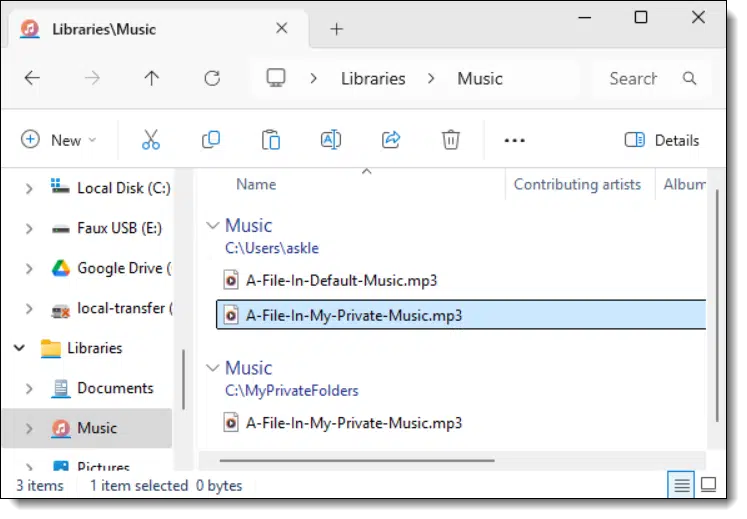Collapse the C:\Users\askle Music group
Viewport: 747px width, 519px height.
[x=212, y=225]
